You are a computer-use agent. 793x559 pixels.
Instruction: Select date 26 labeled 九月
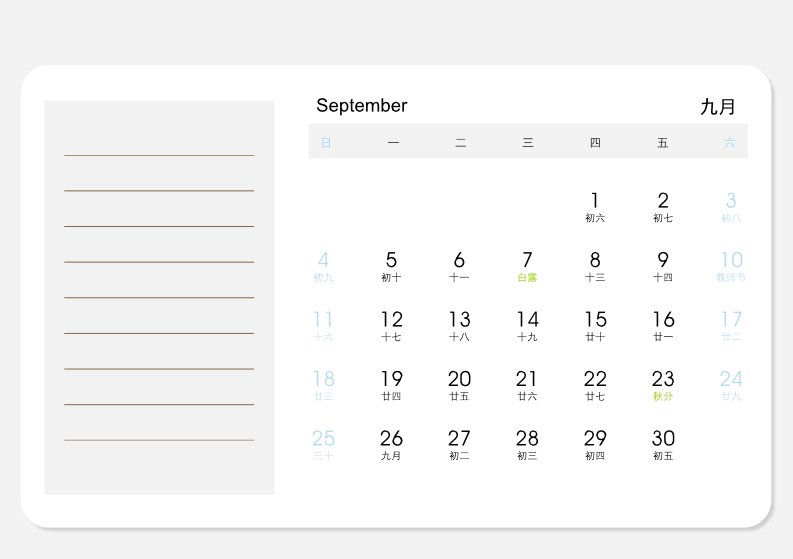pyautogui.click(x=391, y=445)
